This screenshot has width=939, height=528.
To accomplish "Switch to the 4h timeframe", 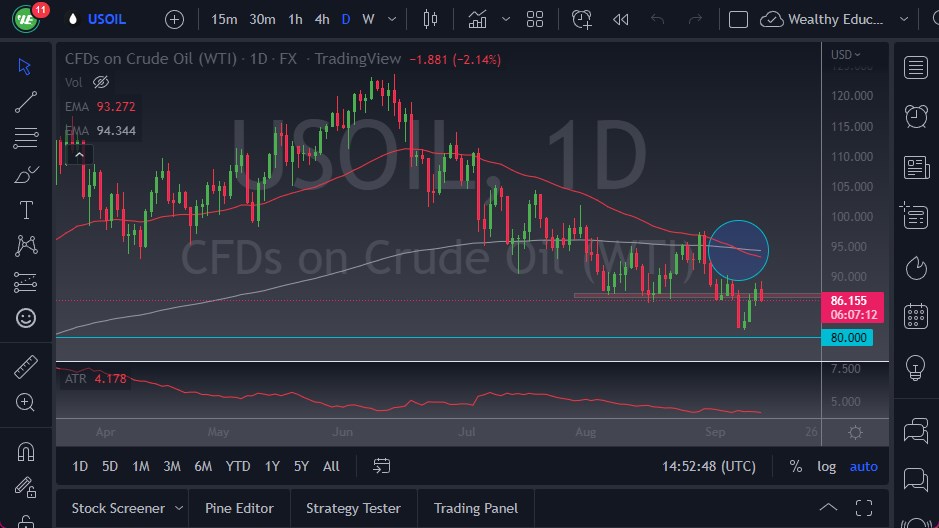I will tap(322, 19).
